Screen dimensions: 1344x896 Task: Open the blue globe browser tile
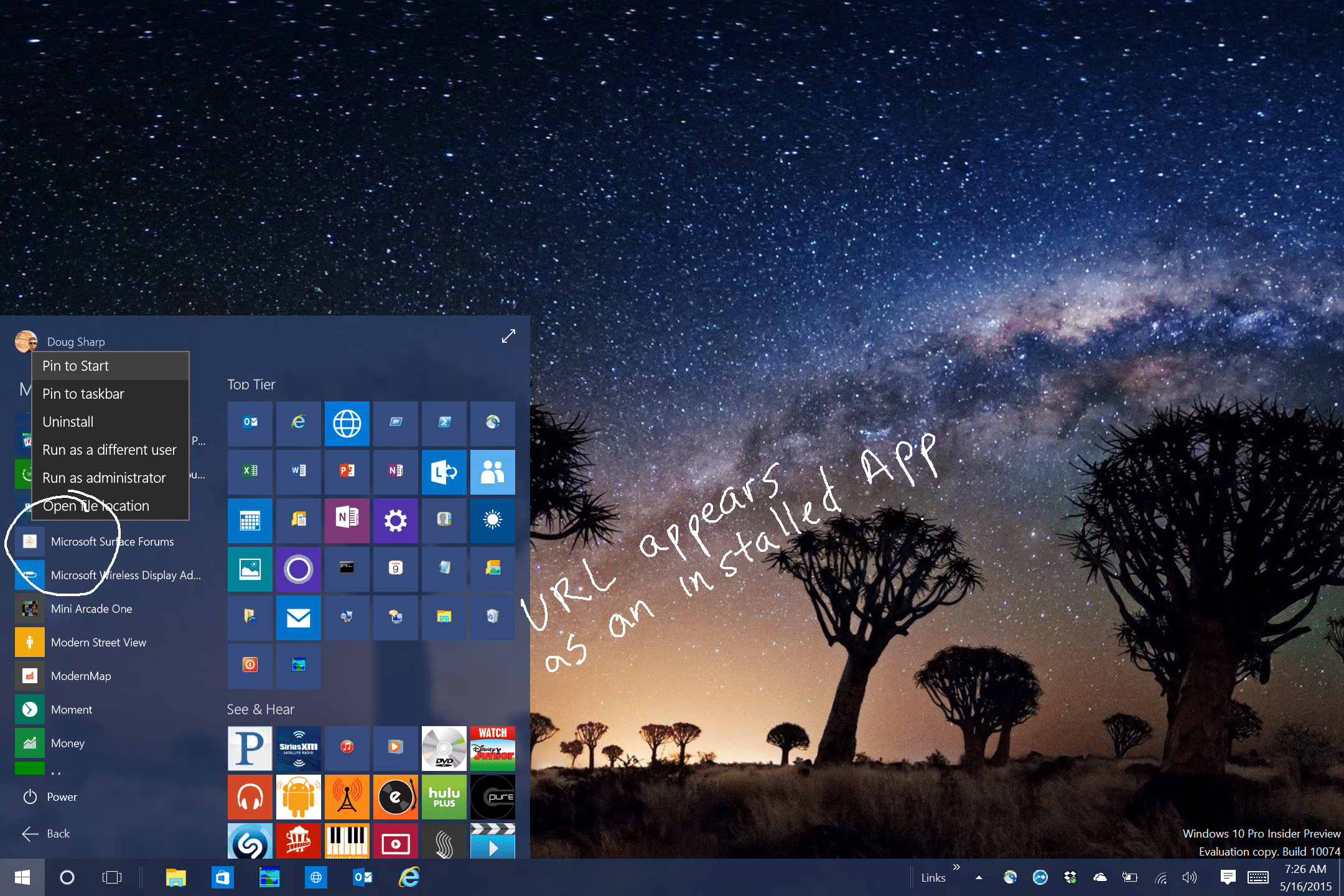[x=347, y=423]
